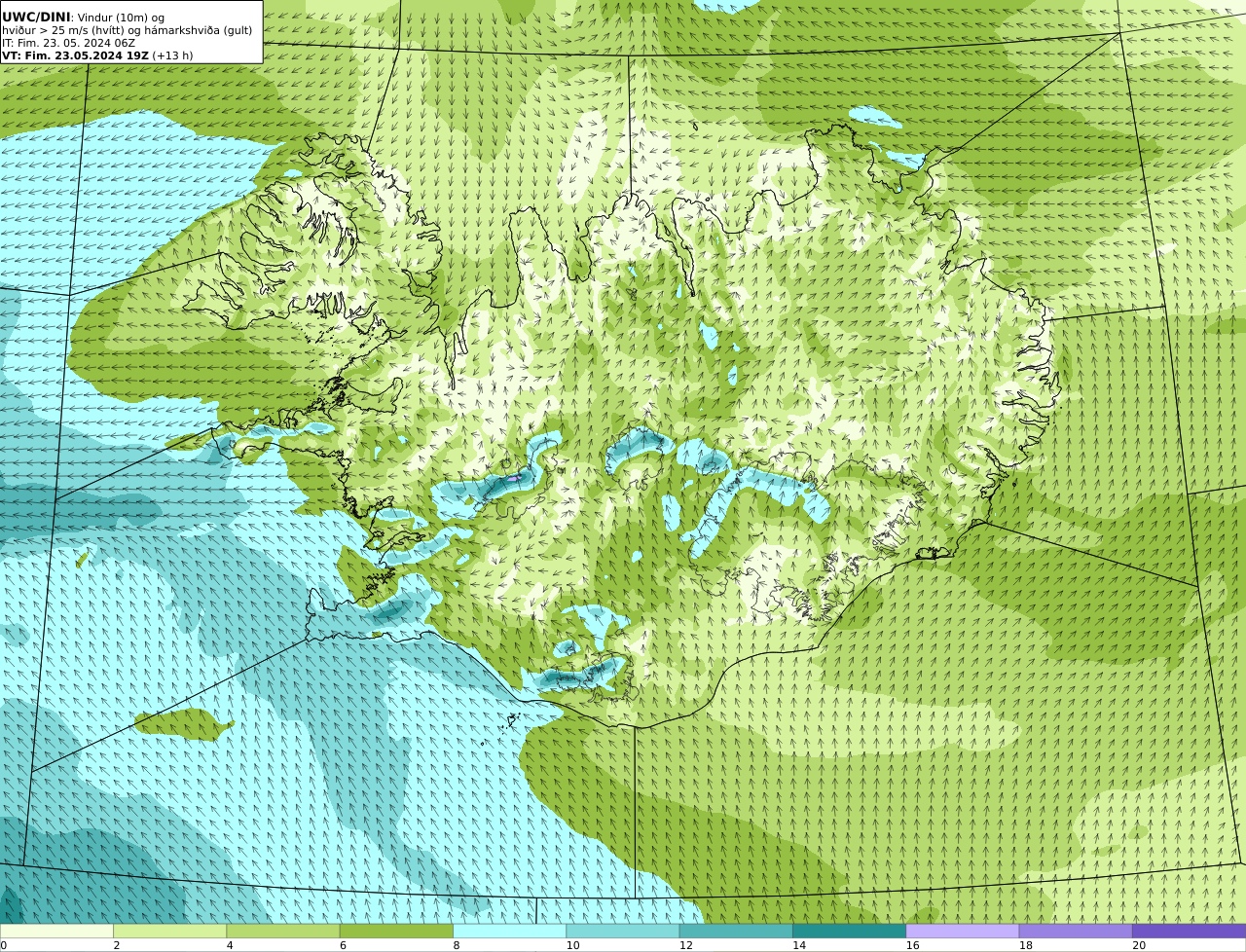This screenshot has height=952, width=1246.
Task: Click the IT: Fim. 23. 05. 2024 06Z line
Action: tap(69, 43)
